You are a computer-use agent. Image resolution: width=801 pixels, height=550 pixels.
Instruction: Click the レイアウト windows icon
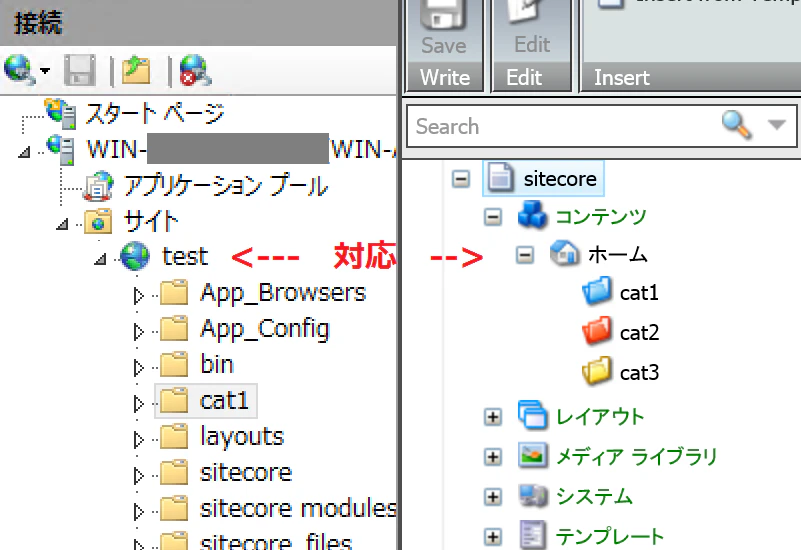pyautogui.click(x=533, y=414)
